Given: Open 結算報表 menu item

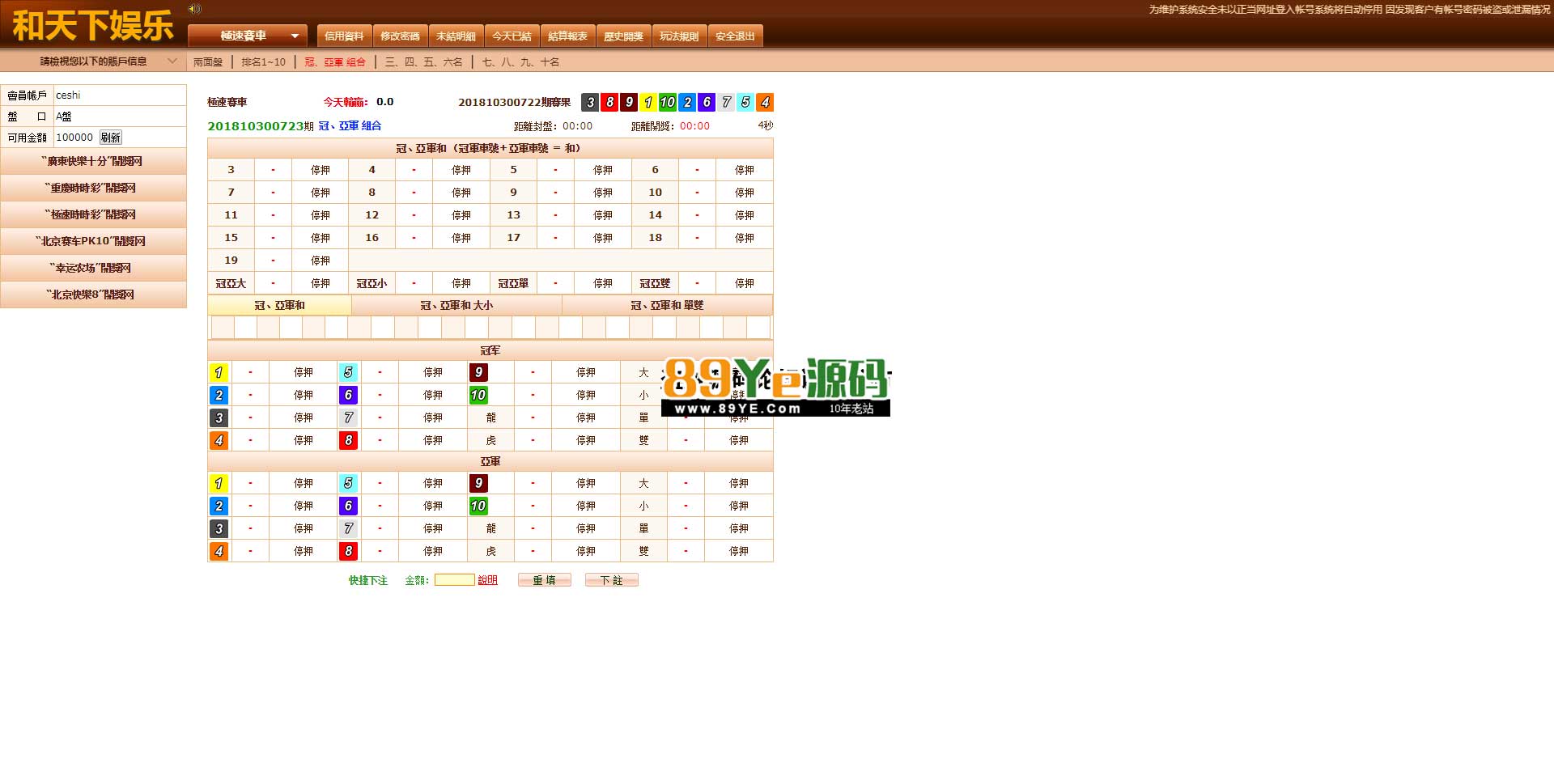Looking at the screenshot, I should (567, 36).
